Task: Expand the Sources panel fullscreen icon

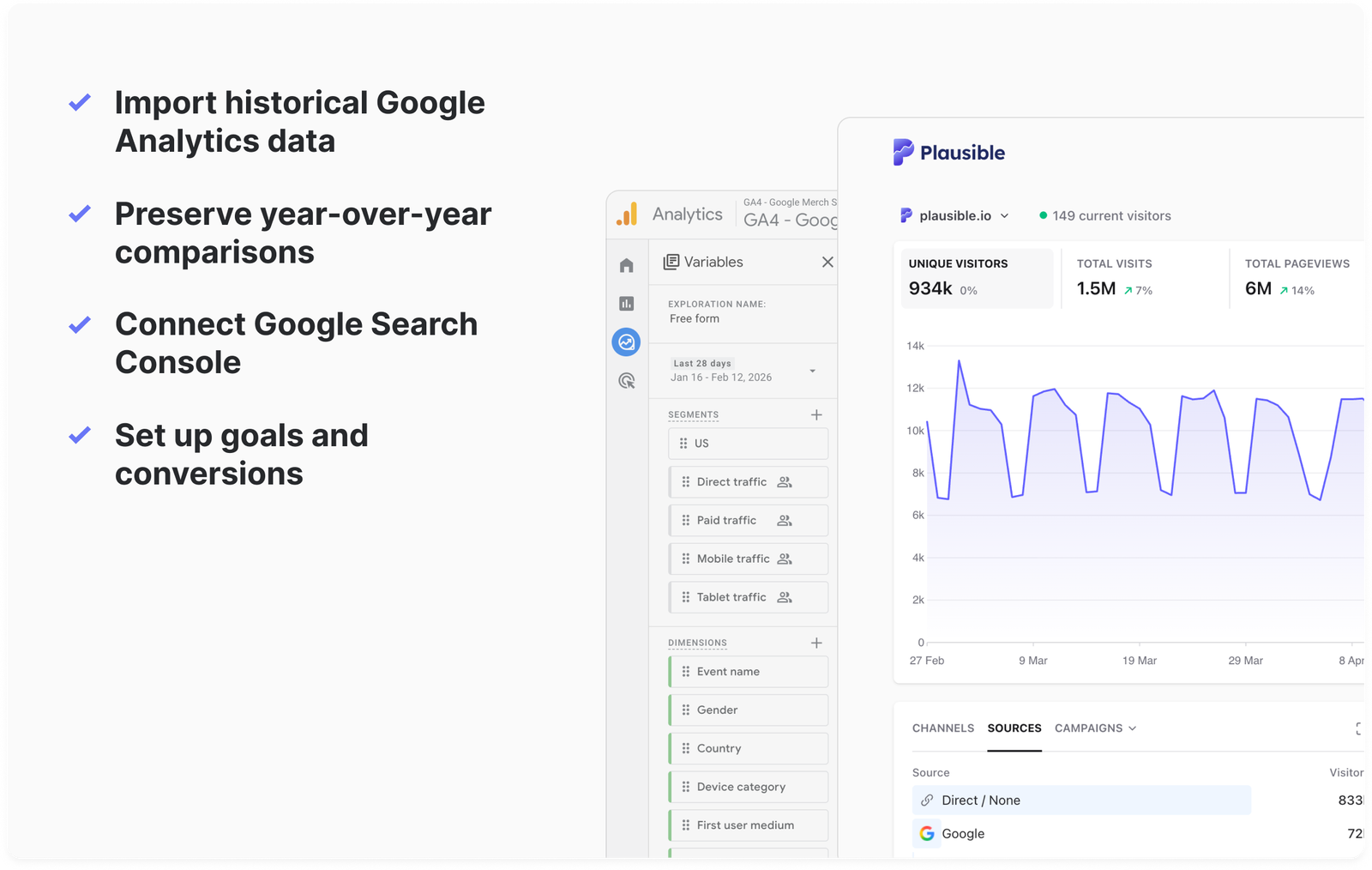Action: click(x=1358, y=728)
